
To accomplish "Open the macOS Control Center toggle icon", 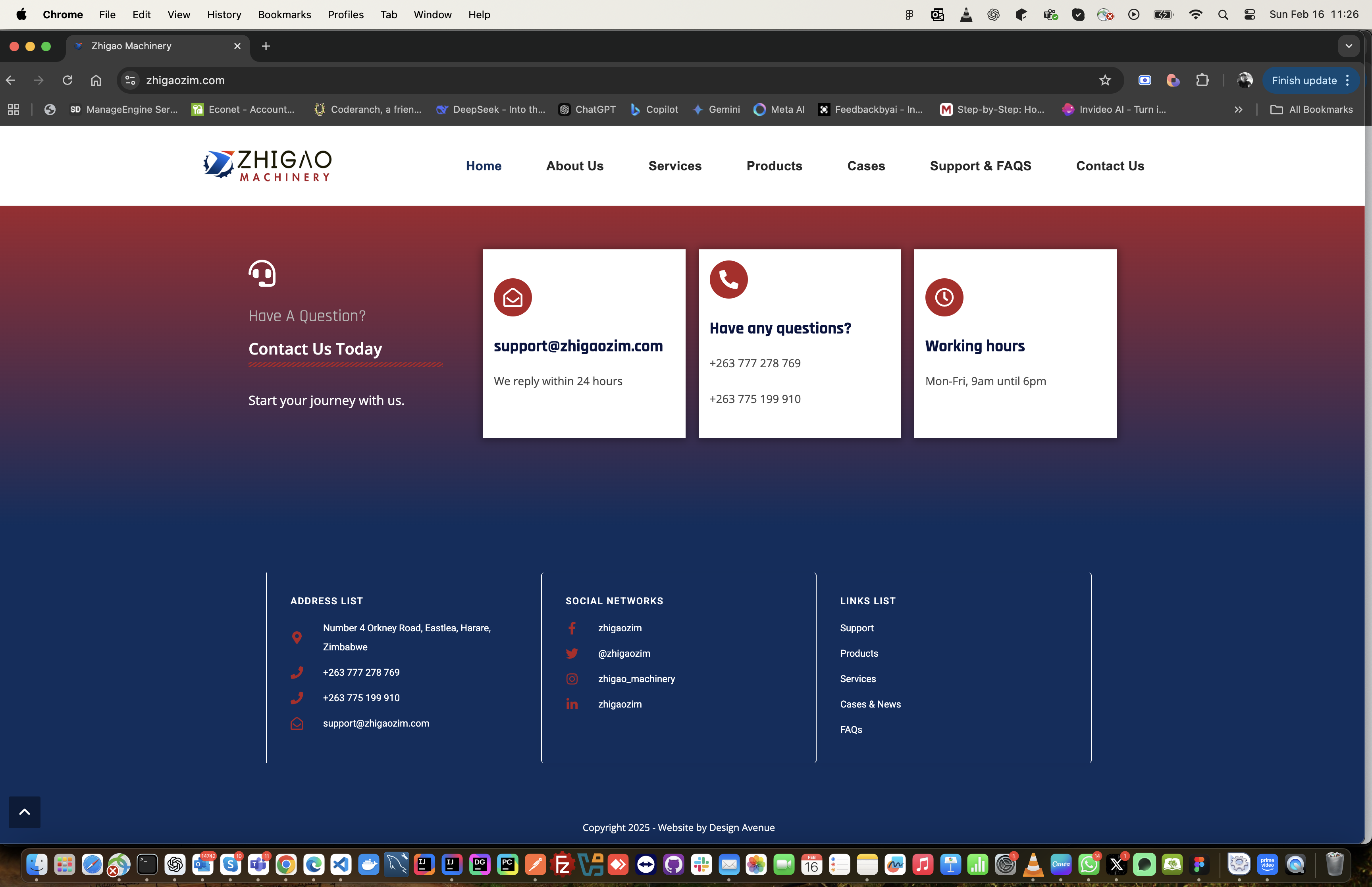I will [x=1249, y=14].
